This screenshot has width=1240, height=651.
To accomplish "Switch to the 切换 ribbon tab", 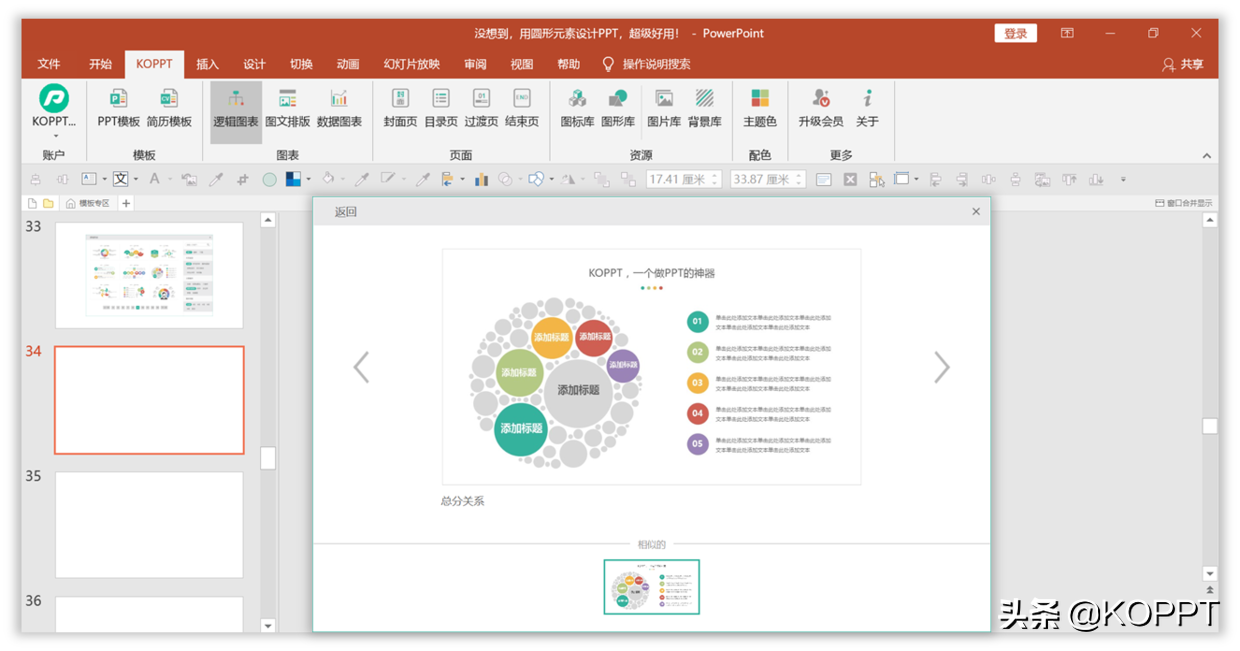I will (x=301, y=64).
